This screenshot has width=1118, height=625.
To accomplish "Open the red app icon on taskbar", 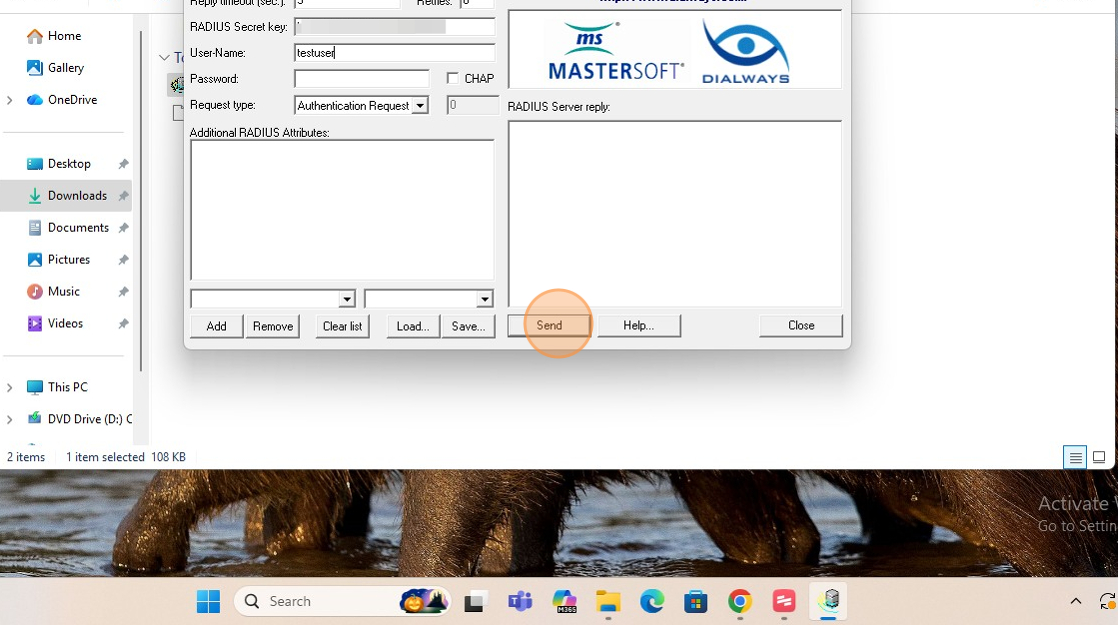I will (x=784, y=601).
